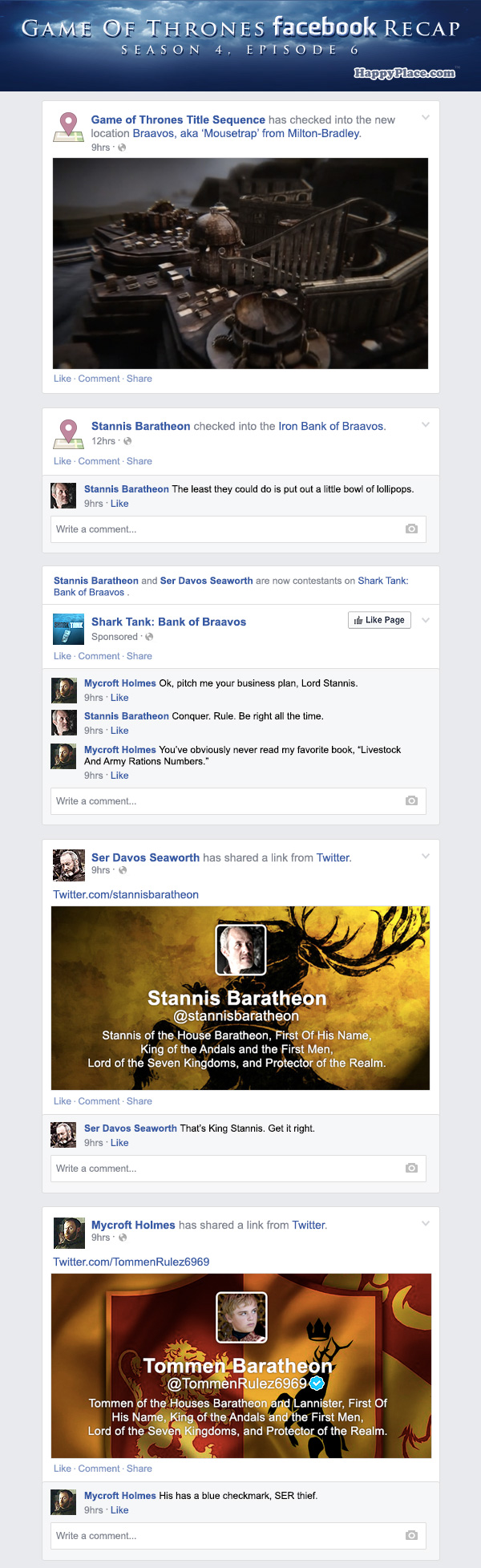This screenshot has height=1568, width=481.
Task: Comment on the Title Sequence Braavos post
Action: coord(99,379)
